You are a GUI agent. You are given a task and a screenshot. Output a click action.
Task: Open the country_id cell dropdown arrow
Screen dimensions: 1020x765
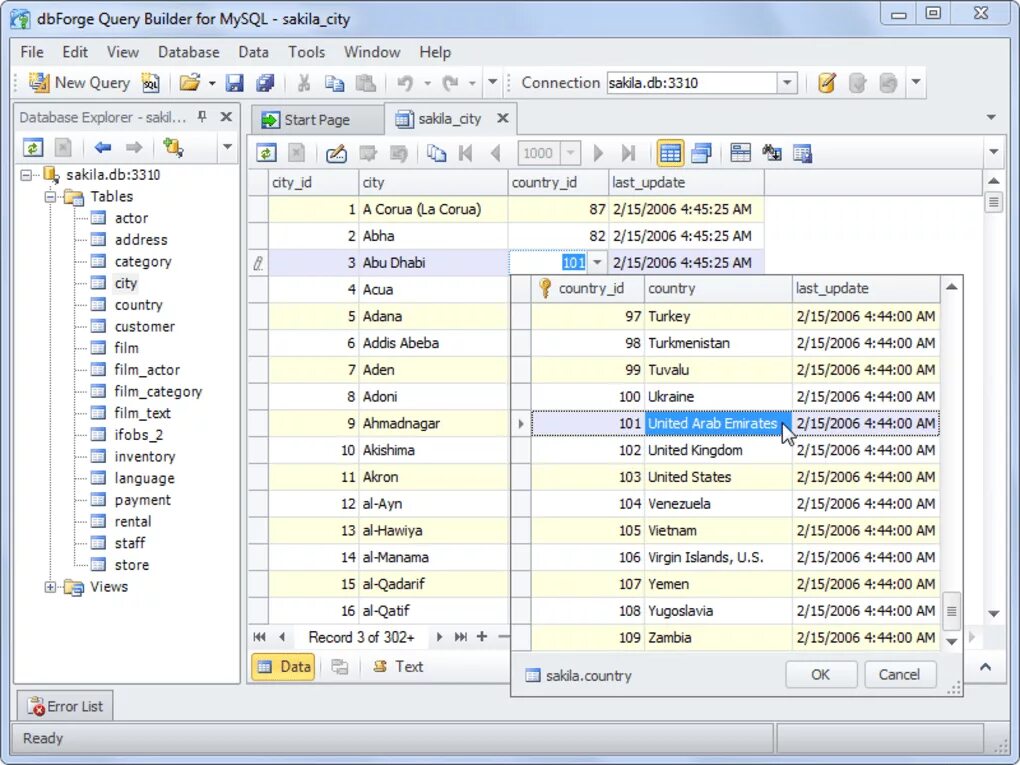[x=597, y=263]
